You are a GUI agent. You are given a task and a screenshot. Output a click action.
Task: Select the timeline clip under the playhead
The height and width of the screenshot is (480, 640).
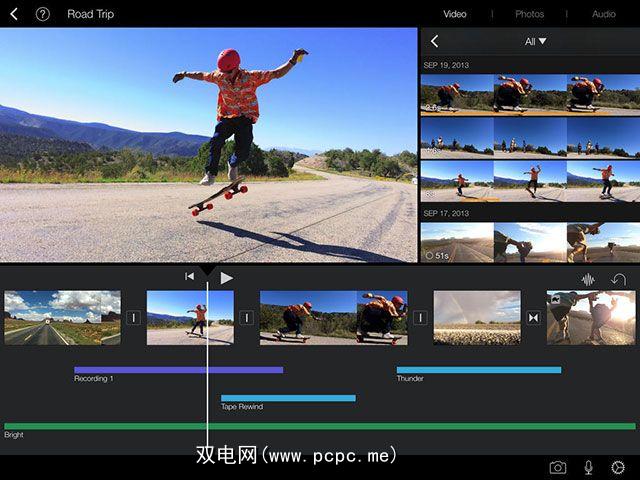(190, 318)
